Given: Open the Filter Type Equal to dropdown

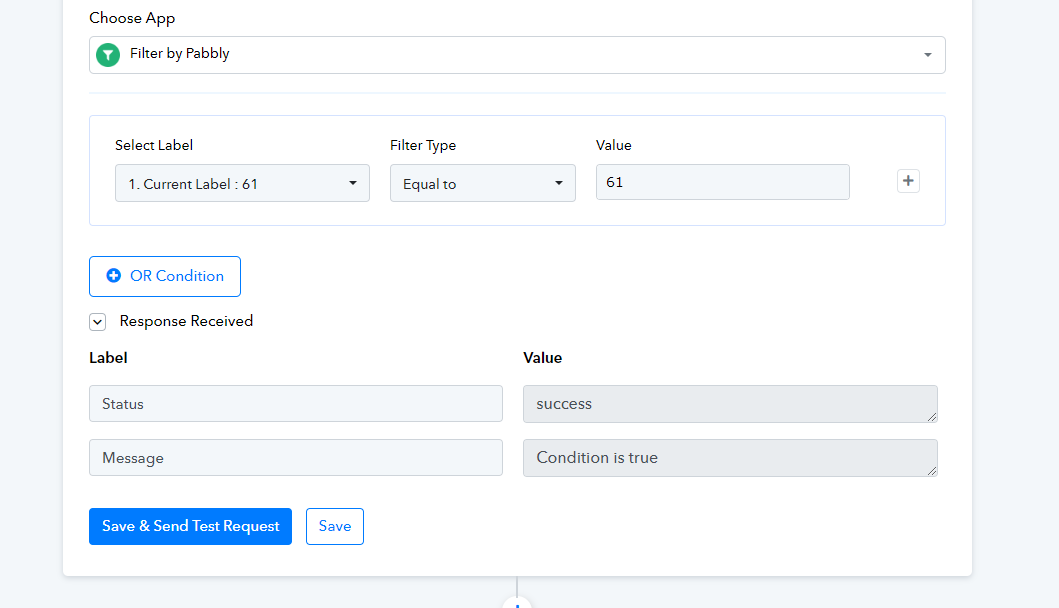Looking at the screenshot, I should pos(482,183).
